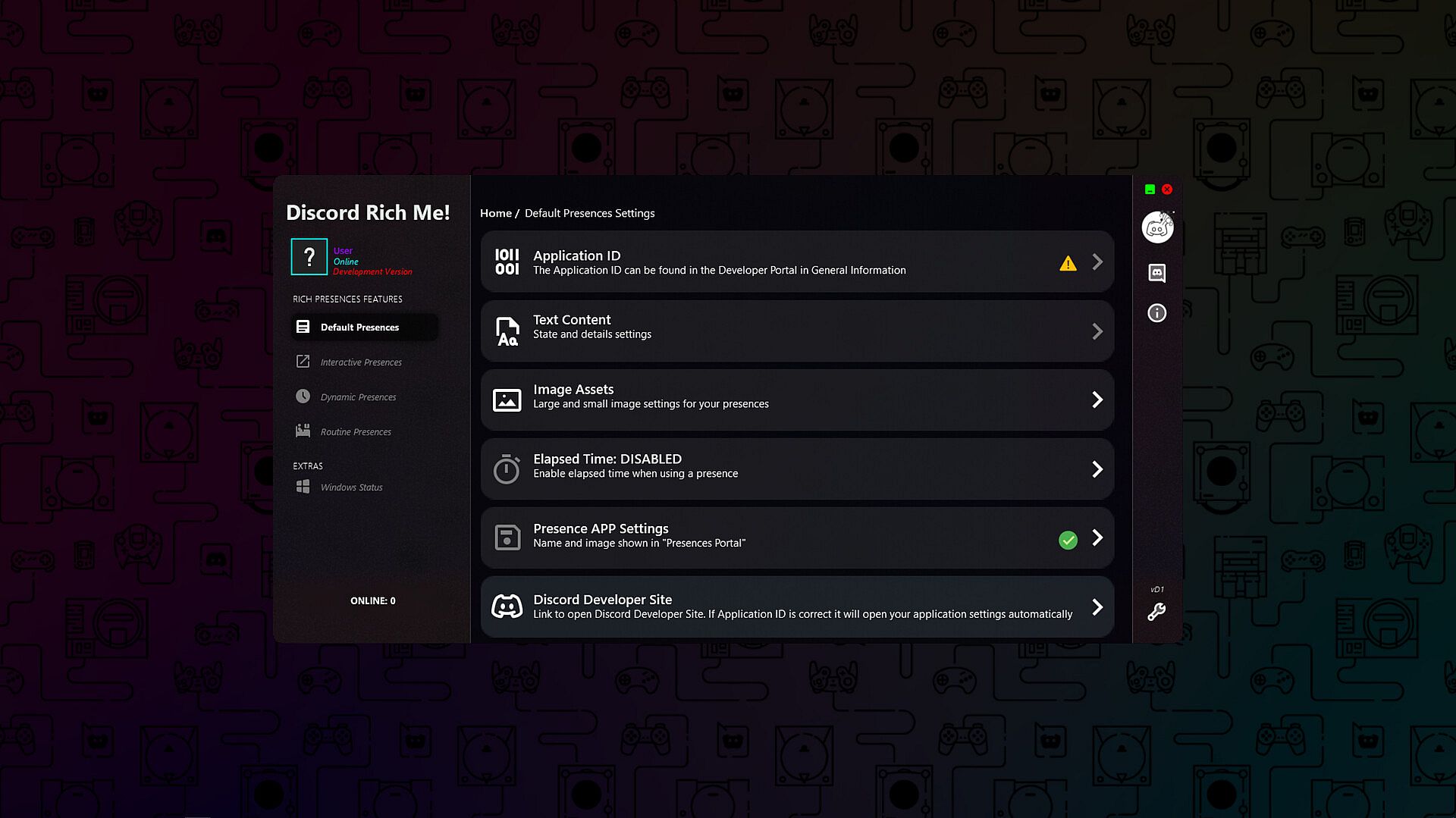Screen dimensions: 1456x818
Task: Click the Default Presences Settings breadcrumb
Action: click(589, 213)
